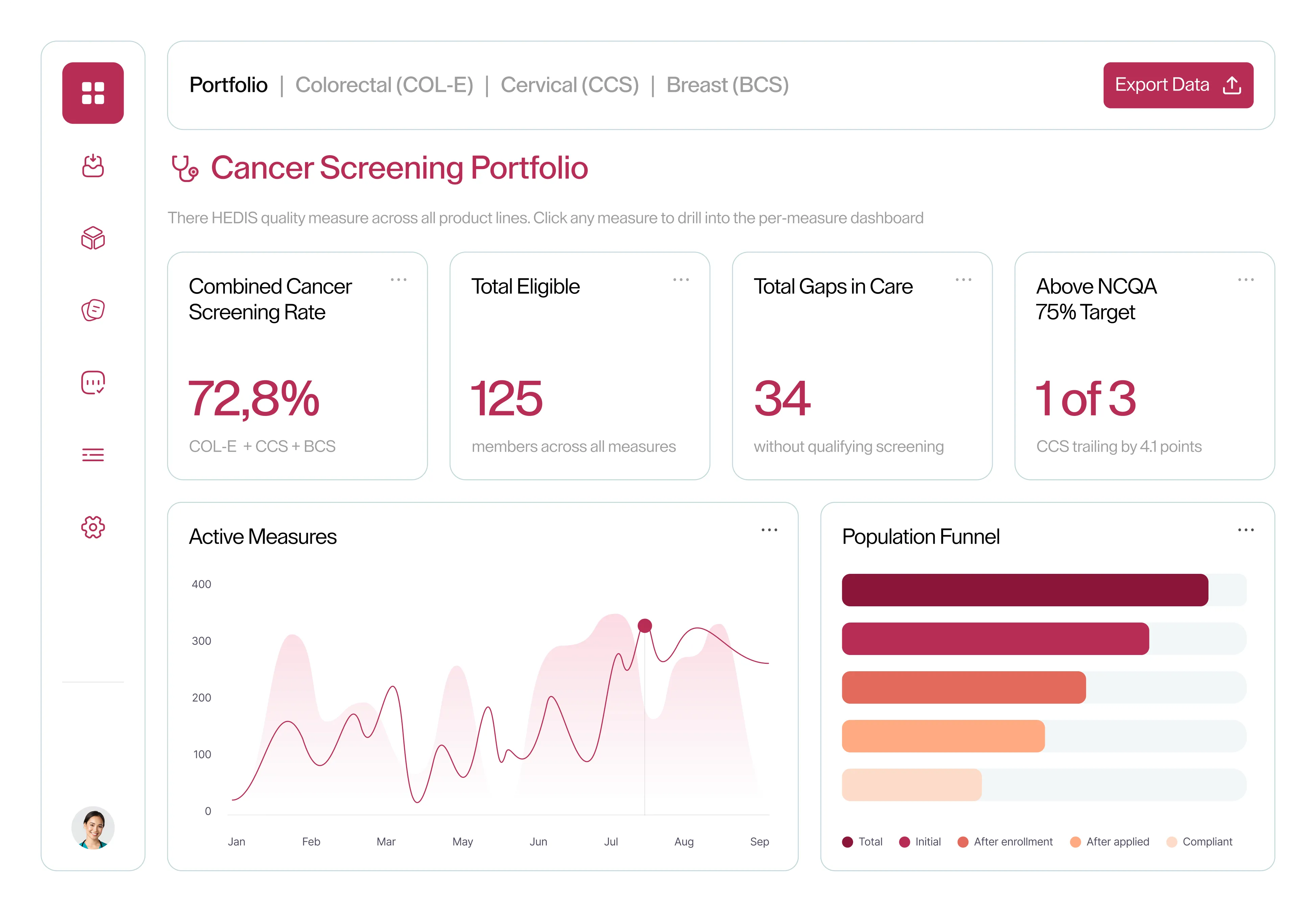Image resolution: width=1316 pixels, height=912 pixels.
Task: Click 'members across all measures' text
Action: [574, 446]
